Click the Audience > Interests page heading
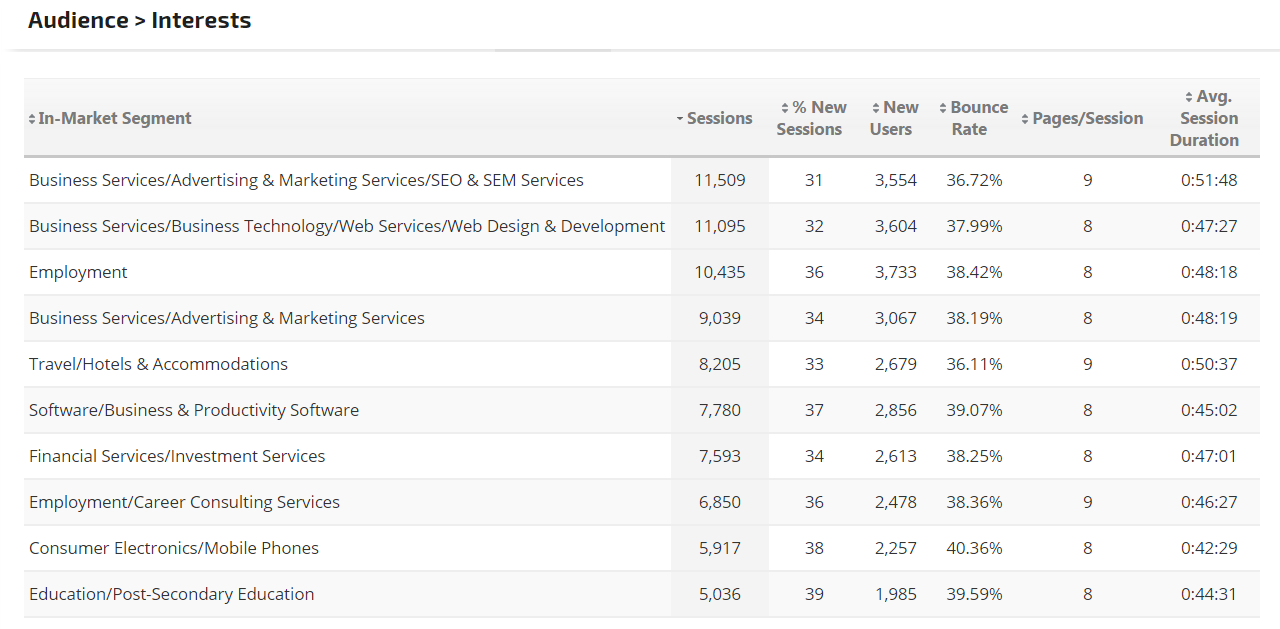Screen dimensions: 1280x629 pyautogui.click(x=139, y=21)
